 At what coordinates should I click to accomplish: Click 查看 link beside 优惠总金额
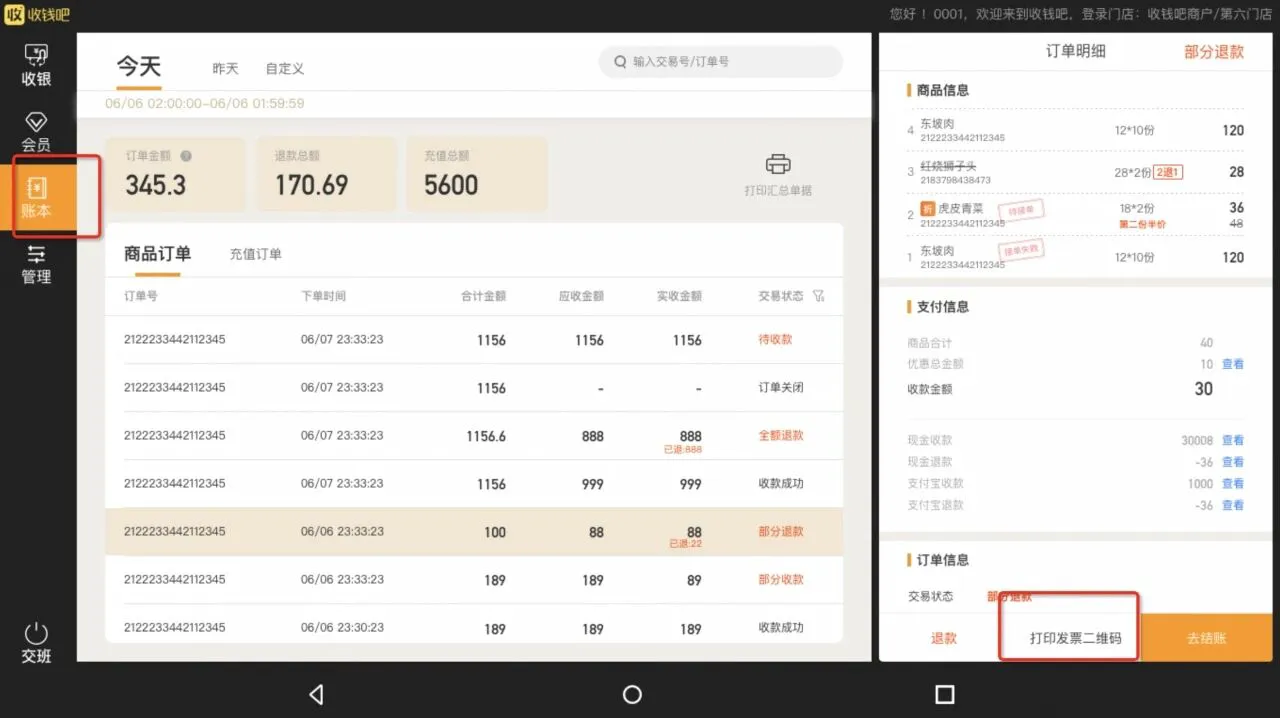pos(1233,364)
